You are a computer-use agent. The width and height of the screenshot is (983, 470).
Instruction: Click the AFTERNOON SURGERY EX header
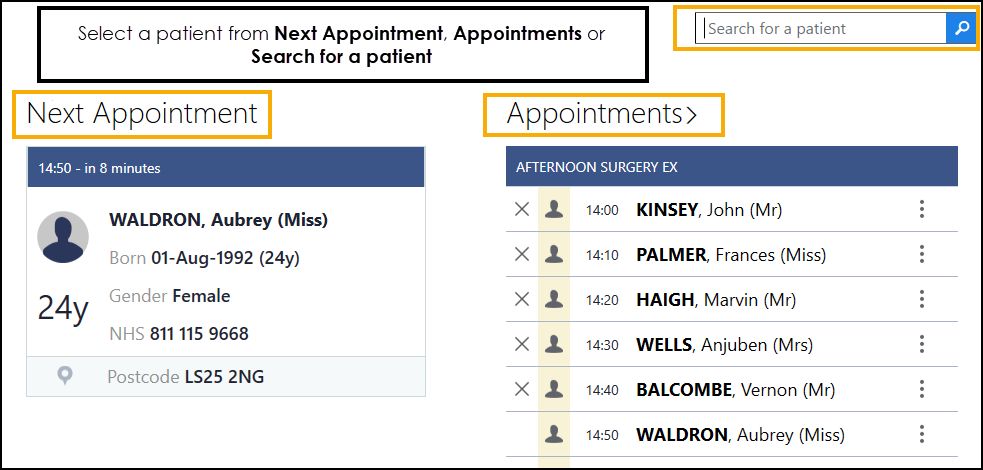[731, 167]
